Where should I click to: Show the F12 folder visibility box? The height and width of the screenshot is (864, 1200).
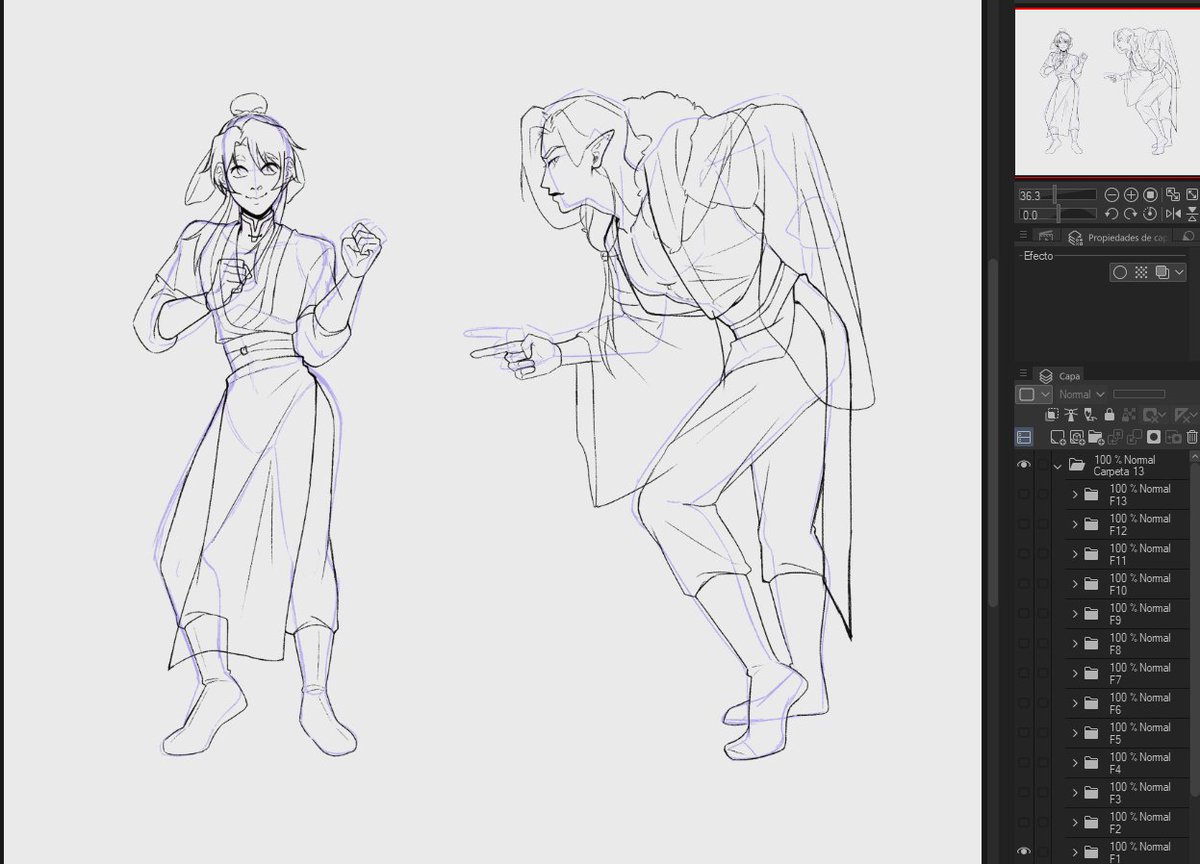coord(1024,524)
